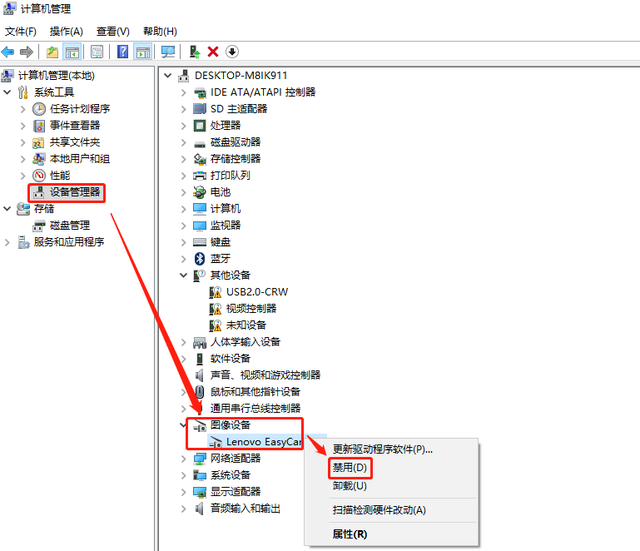Image resolution: width=640 pixels, height=551 pixels.
Task: Select the 存储控制器 category
Action: click(x=236, y=159)
